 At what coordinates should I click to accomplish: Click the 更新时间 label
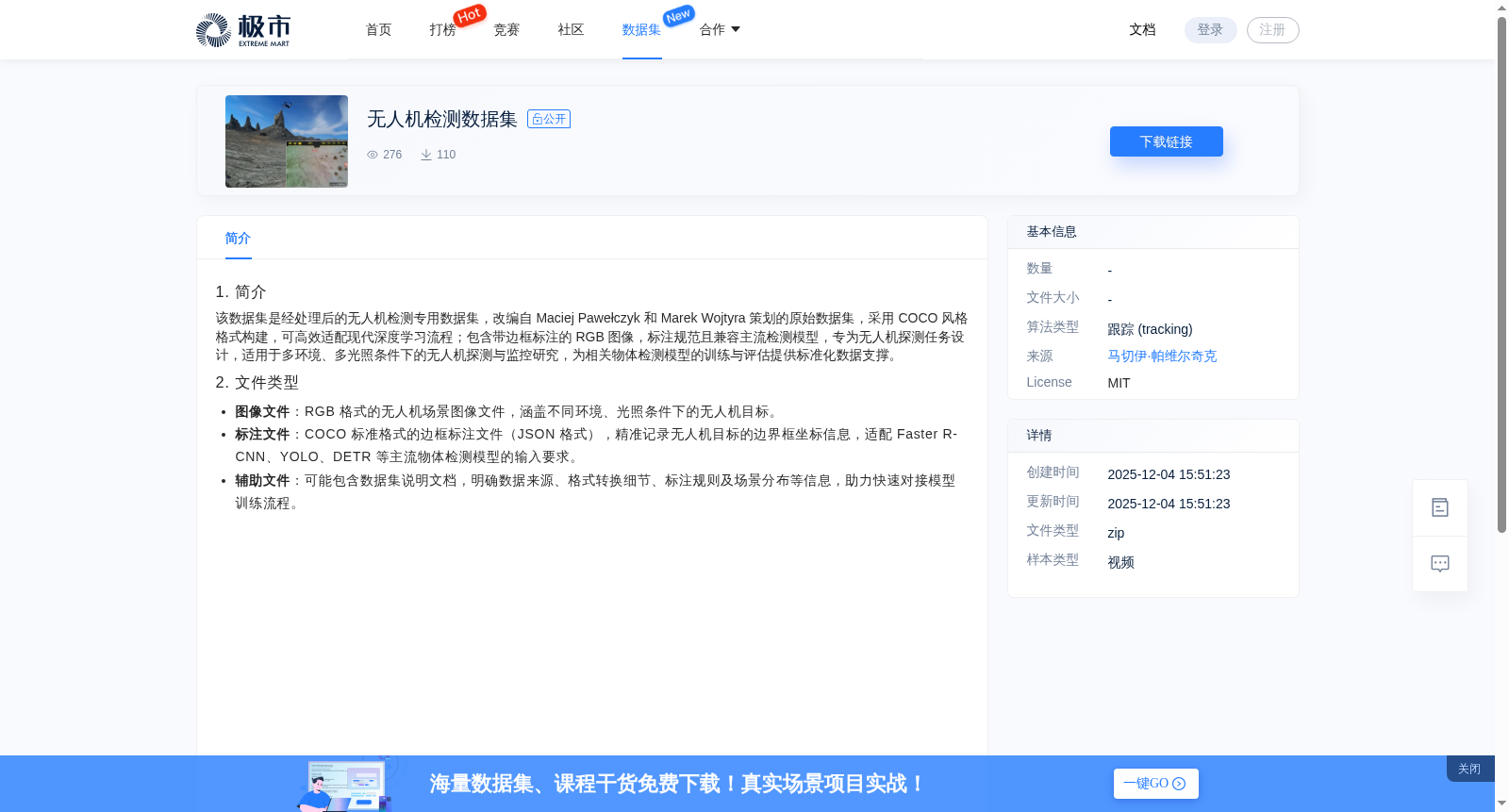[1053, 502]
